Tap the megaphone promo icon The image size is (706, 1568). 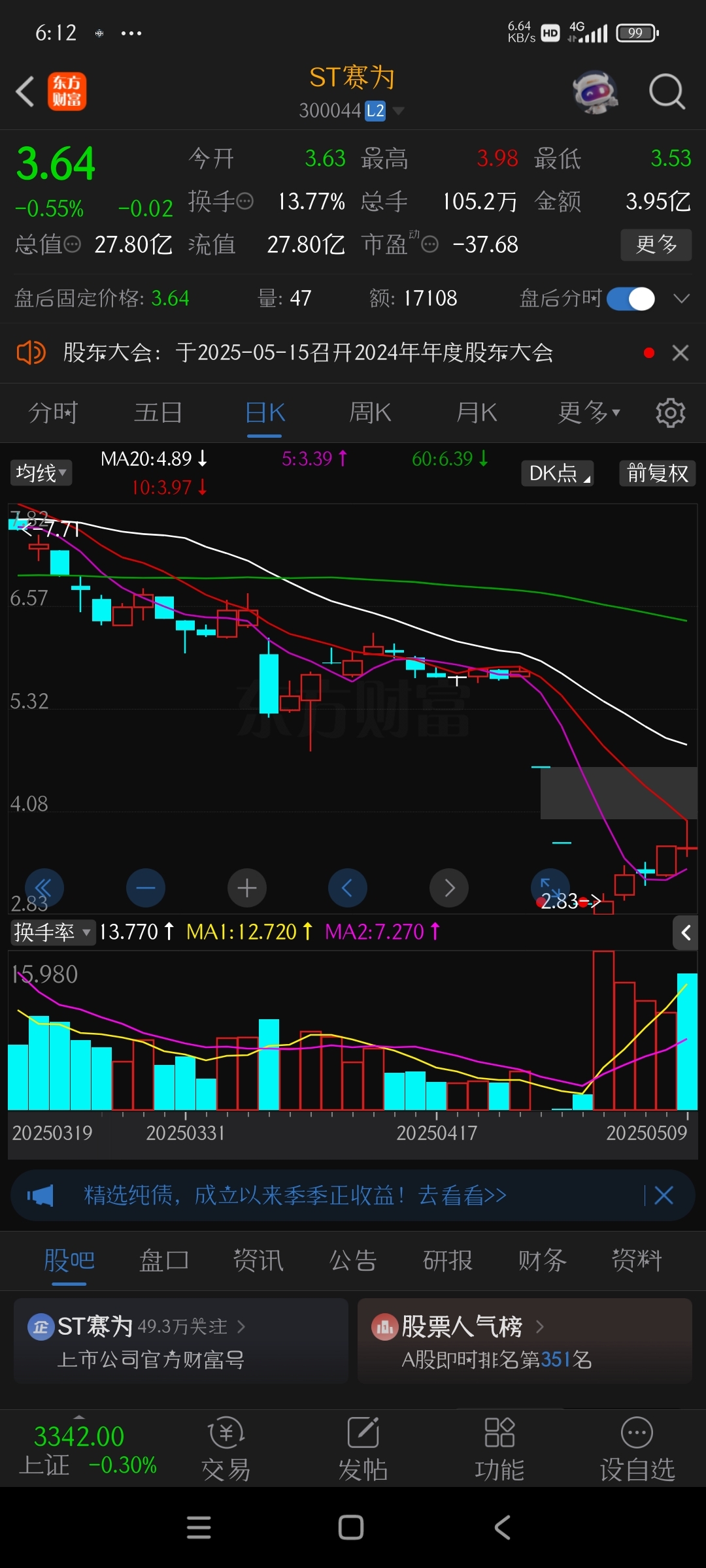pos(41,1196)
